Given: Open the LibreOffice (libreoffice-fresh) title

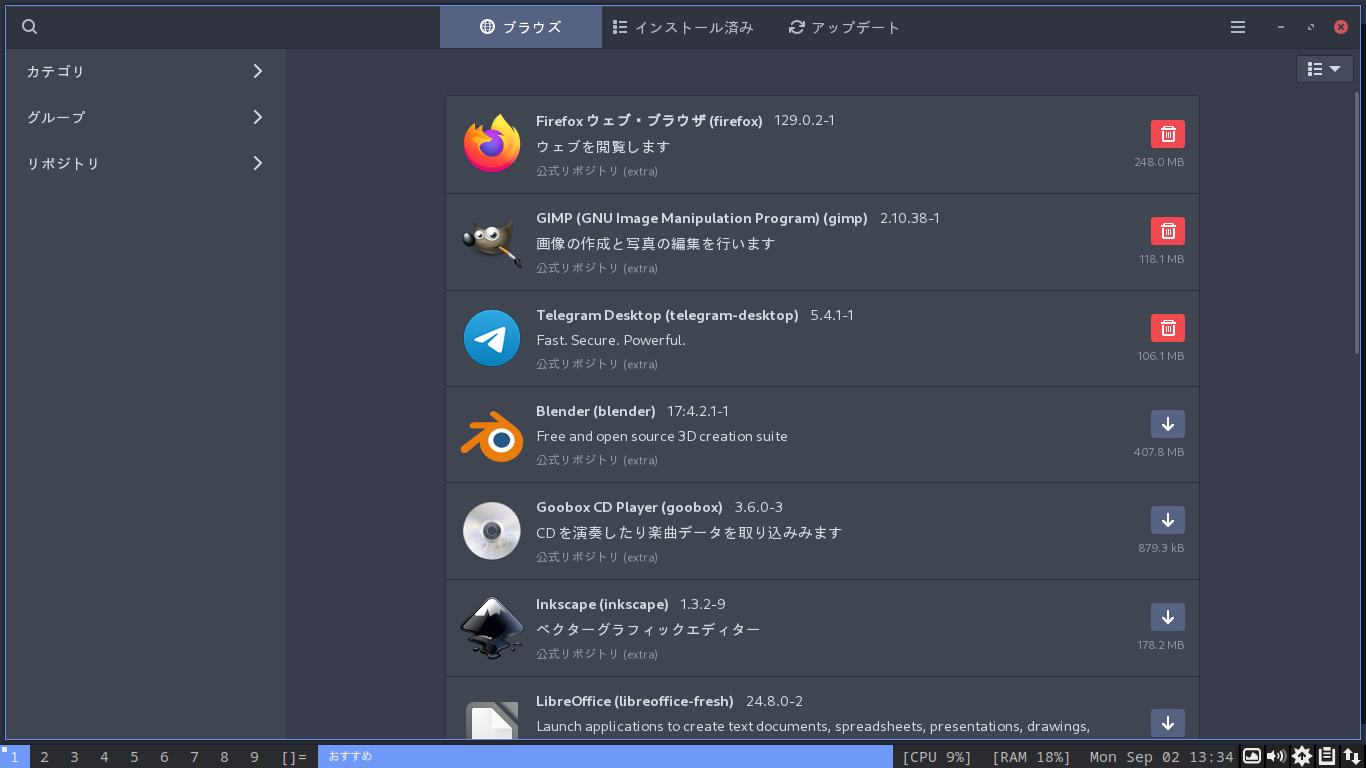Looking at the screenshot, I should [635, 701].
